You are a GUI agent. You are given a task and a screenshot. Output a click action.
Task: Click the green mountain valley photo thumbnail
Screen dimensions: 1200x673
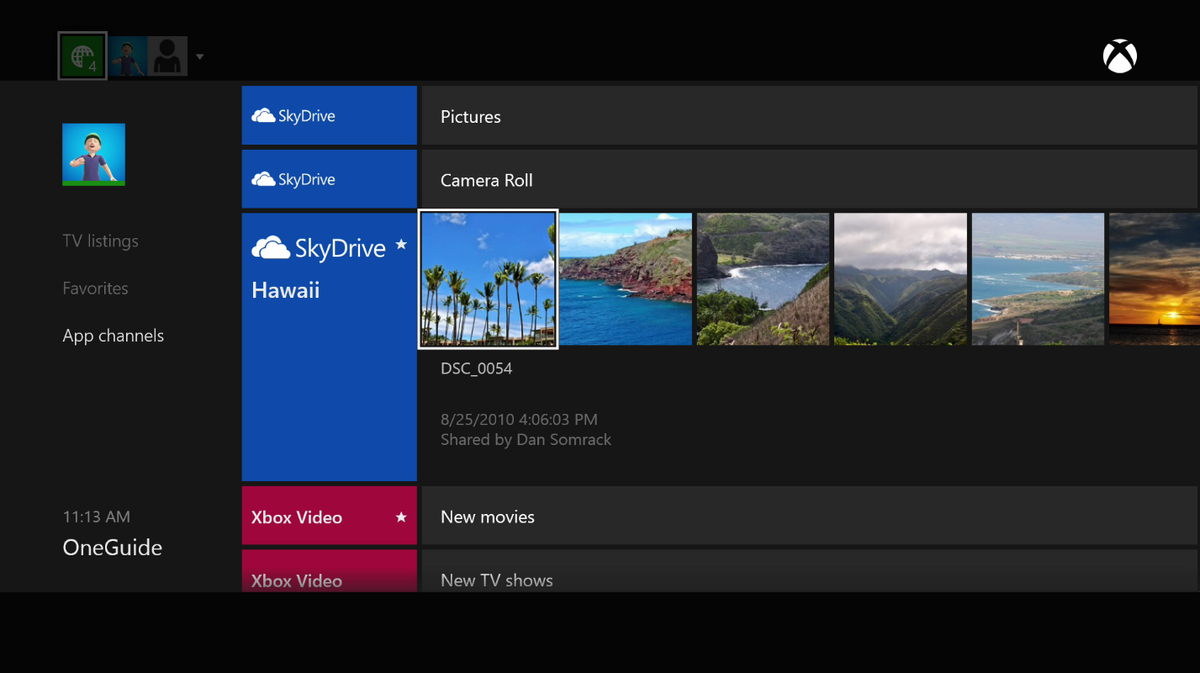click(x=900, y=279)
